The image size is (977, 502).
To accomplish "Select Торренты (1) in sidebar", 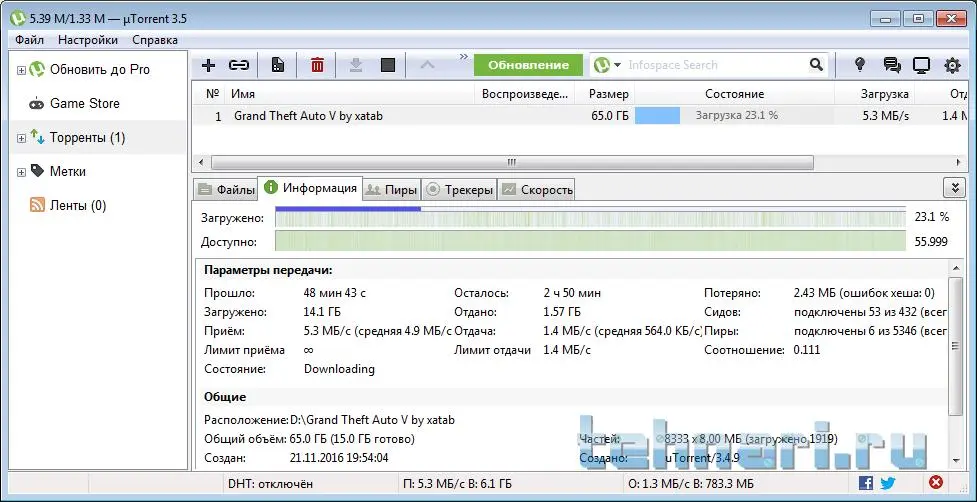I will (x=87, y=138).
